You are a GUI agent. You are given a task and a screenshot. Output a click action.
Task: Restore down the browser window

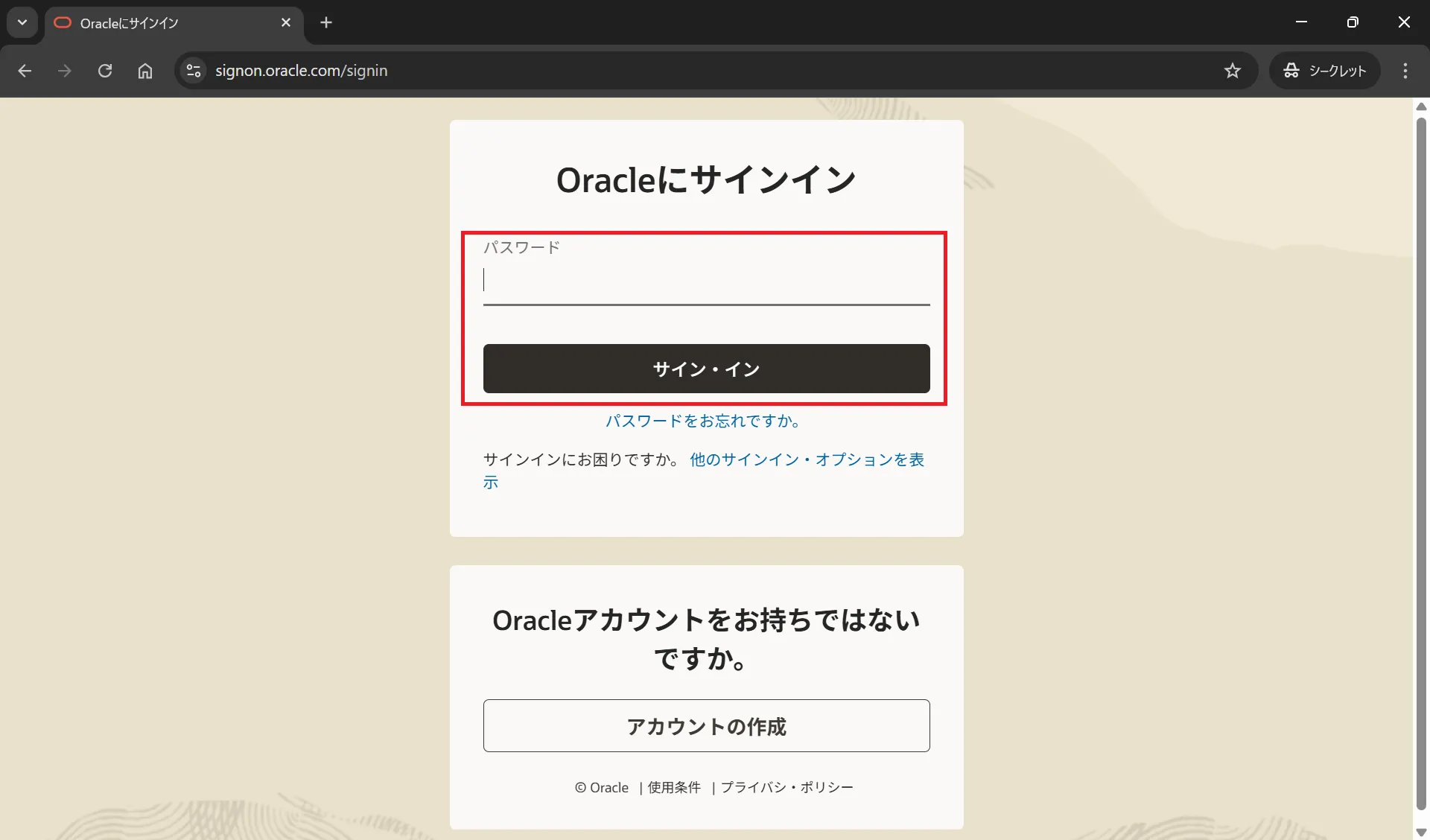tap(1353, 22)
